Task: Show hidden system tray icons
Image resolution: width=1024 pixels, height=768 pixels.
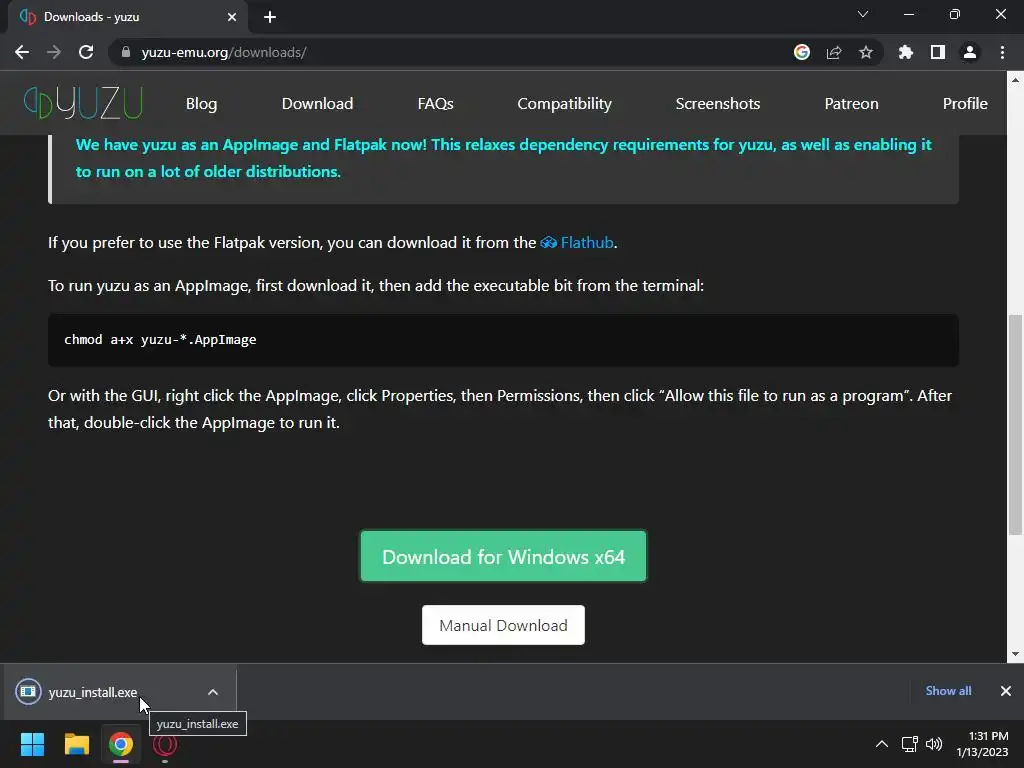Action: [882, 744]
